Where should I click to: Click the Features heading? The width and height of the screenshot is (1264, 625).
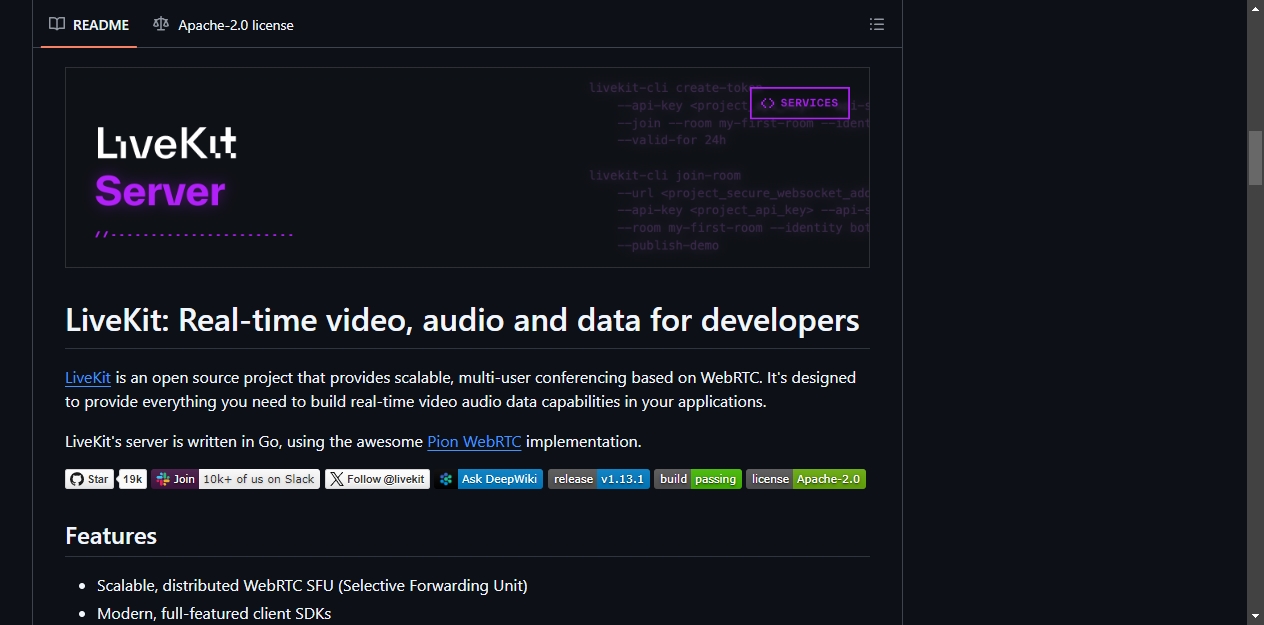(111, 536)
